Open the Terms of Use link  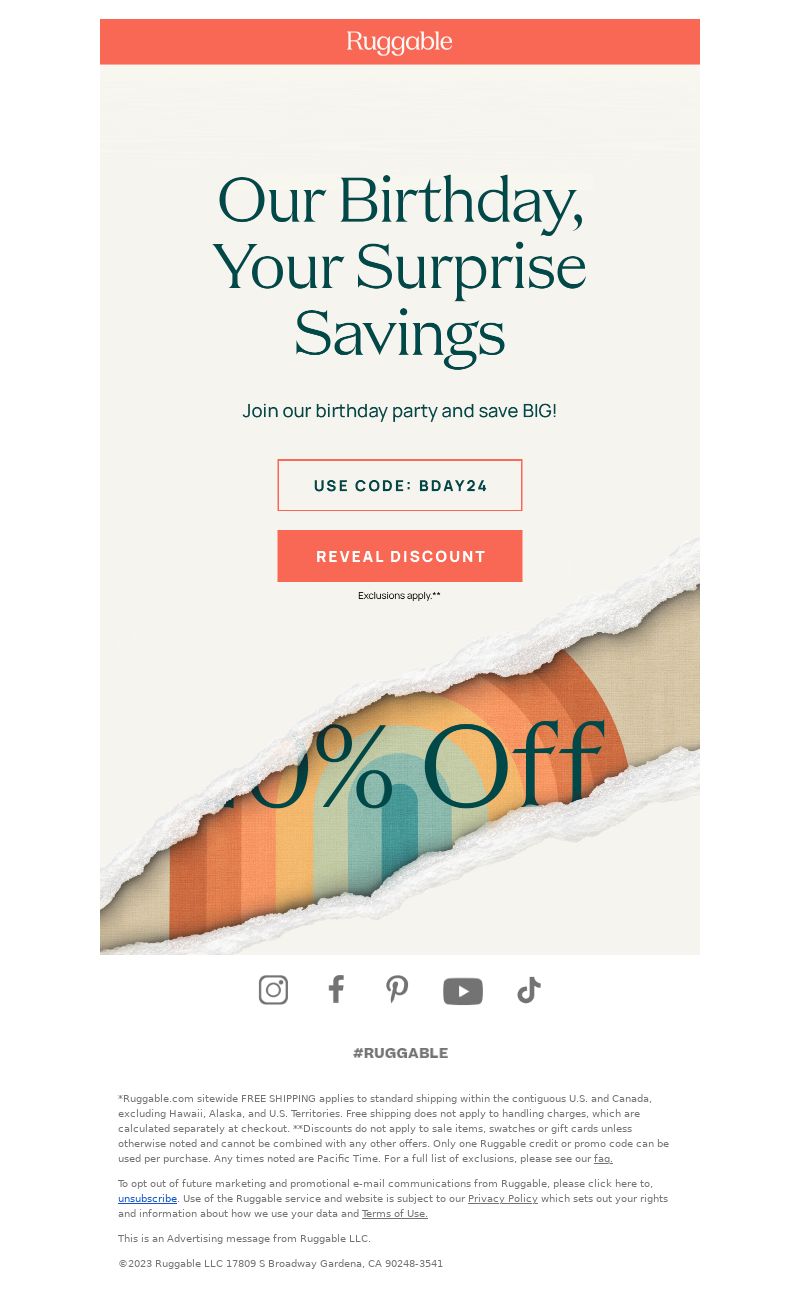click(x=395, y=1214)
